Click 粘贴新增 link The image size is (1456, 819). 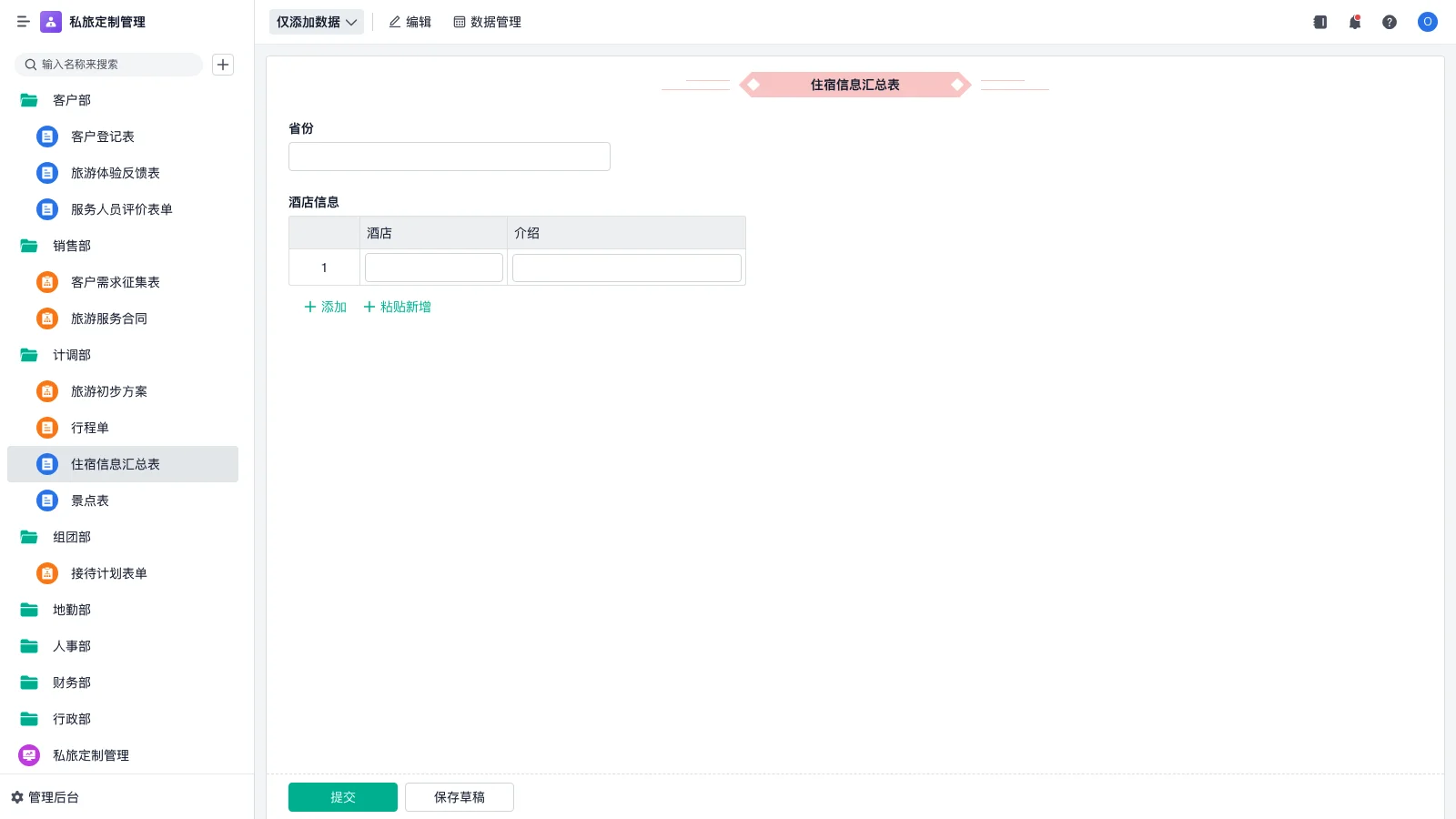(x=398, y=307)
